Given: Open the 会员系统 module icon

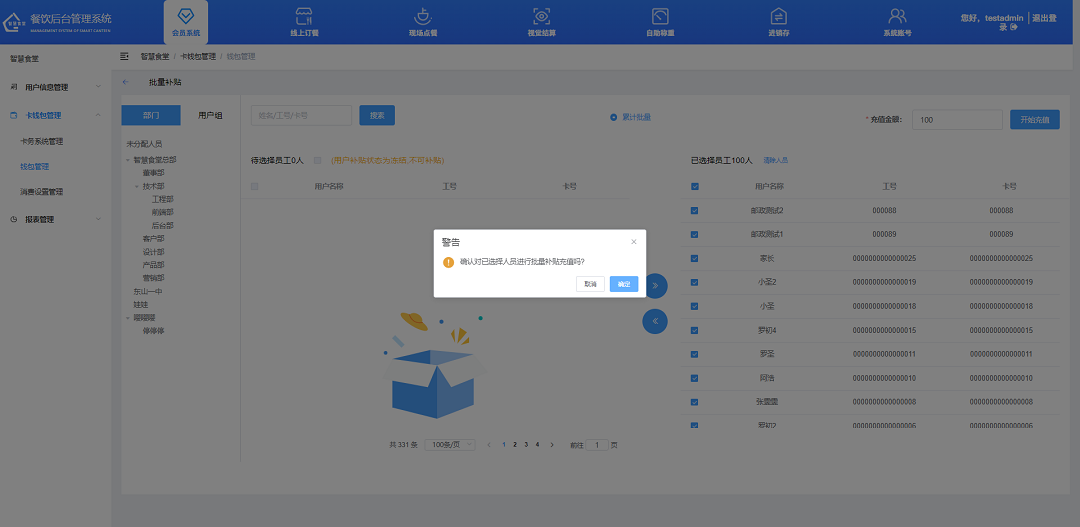Looking at the screenshot, I should pyautogui.click(x=185, y=17).
